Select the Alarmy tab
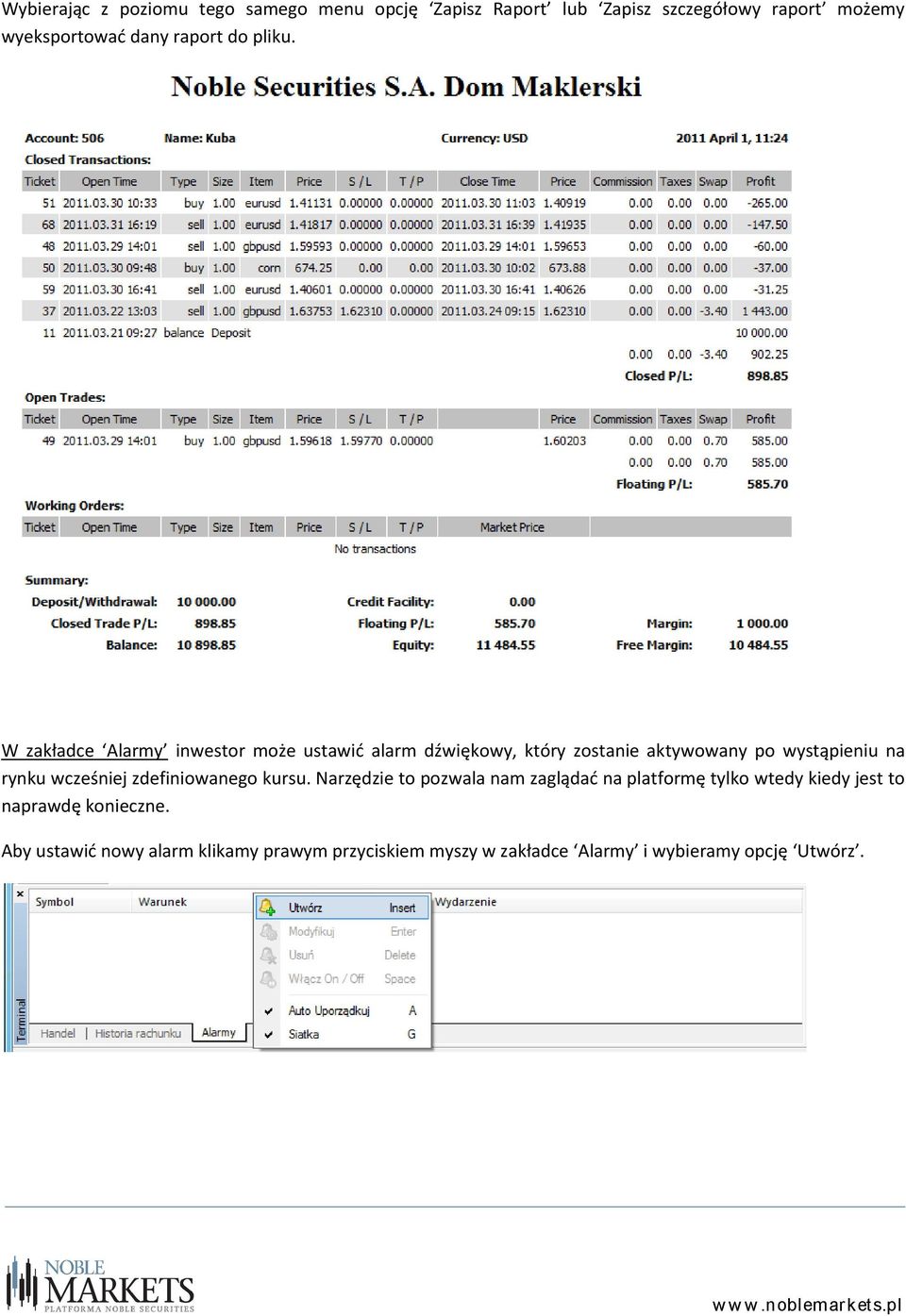Viewport: 906px width, 1316px height. [x=219, y=1032]
